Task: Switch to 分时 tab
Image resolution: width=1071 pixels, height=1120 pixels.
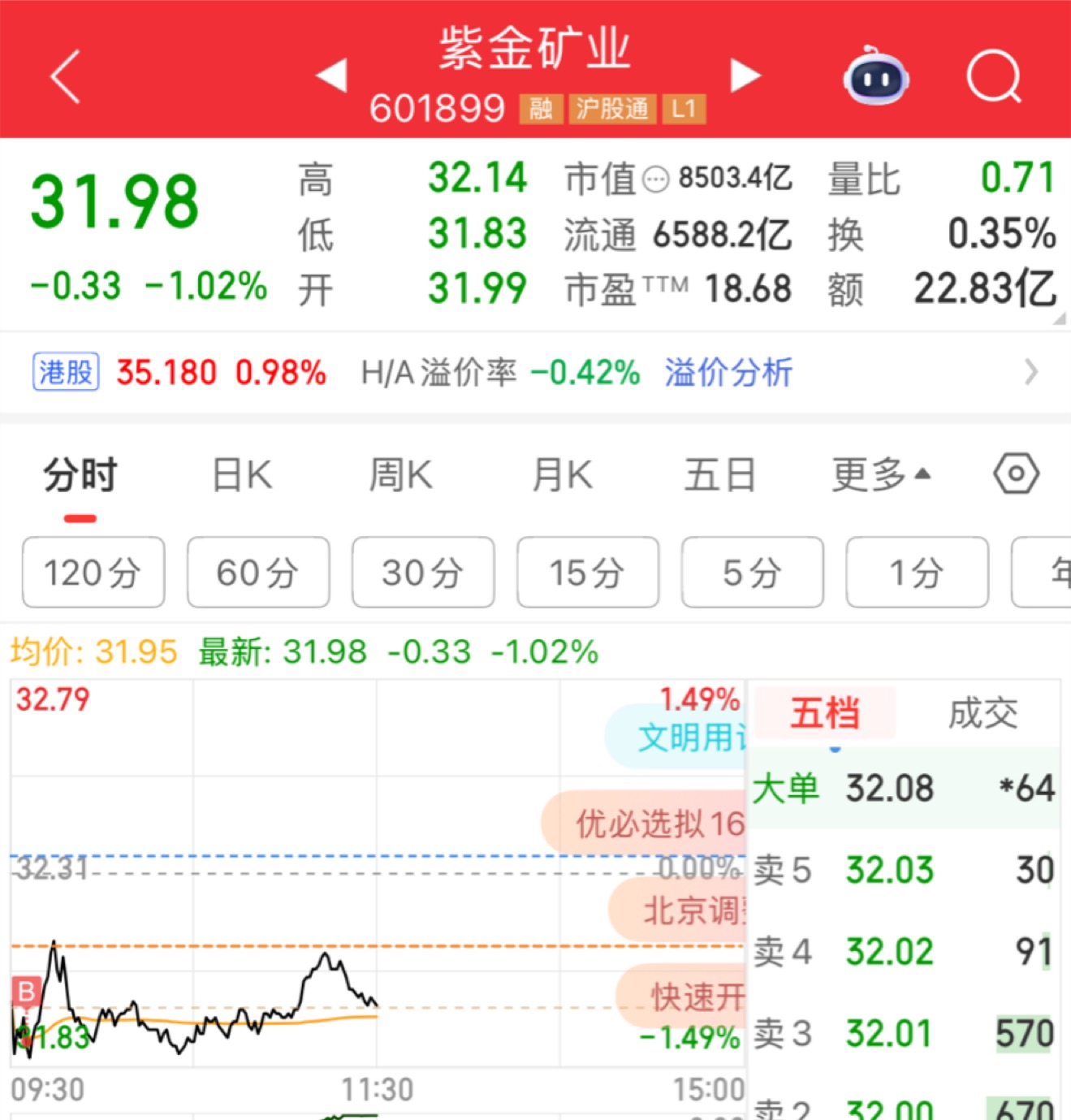Action: (x=80, y=474)
